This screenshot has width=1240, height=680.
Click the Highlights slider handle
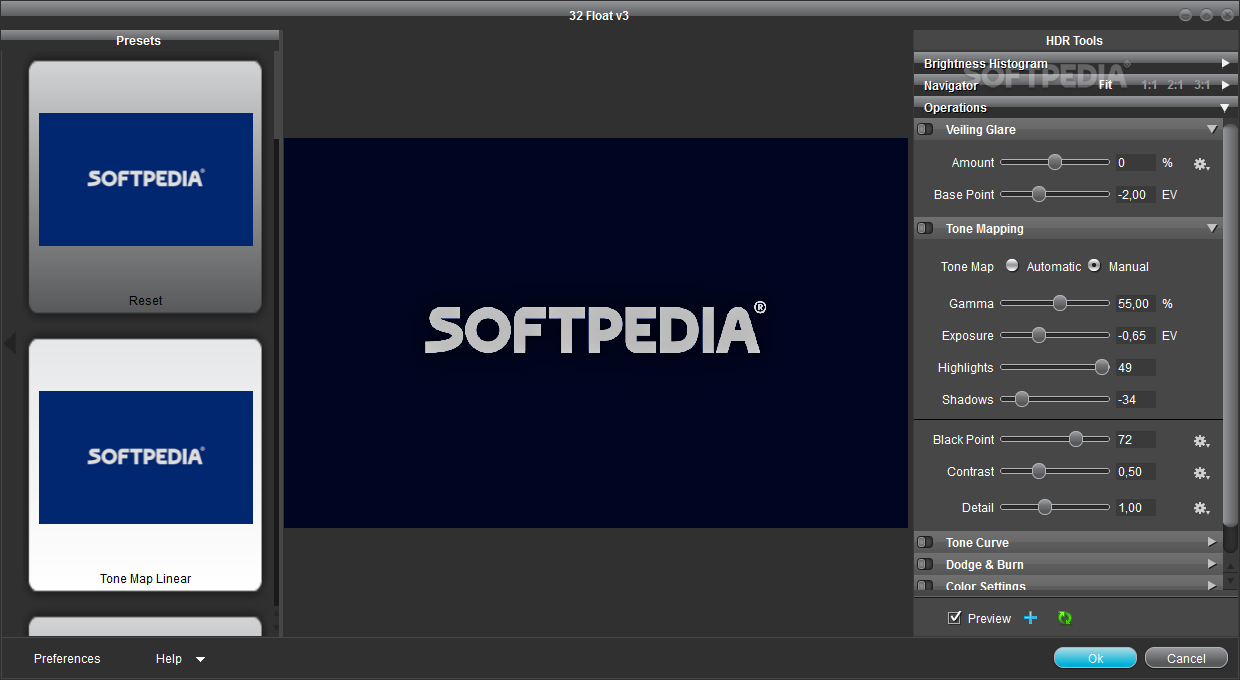click(x=1102, y=367)
